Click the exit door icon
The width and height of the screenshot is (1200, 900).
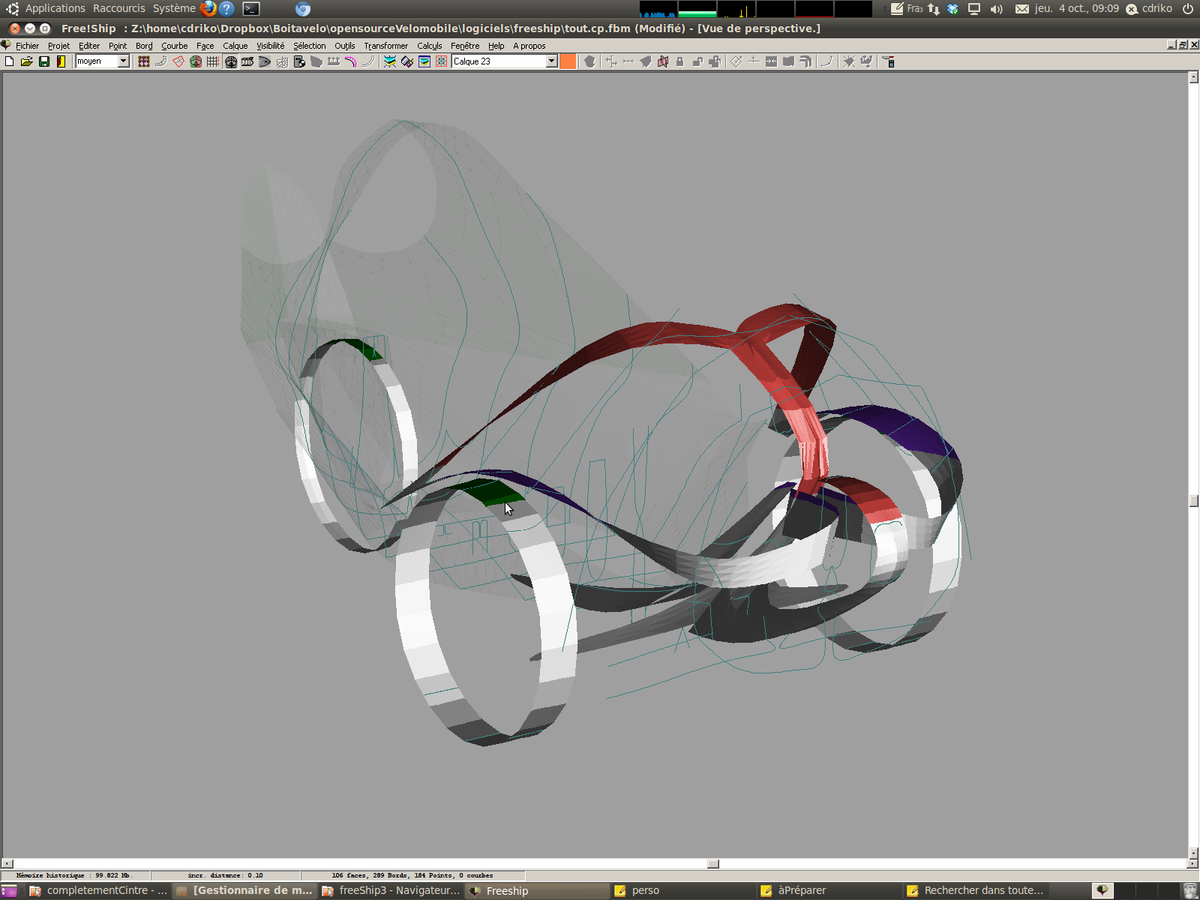coord(61,62)
